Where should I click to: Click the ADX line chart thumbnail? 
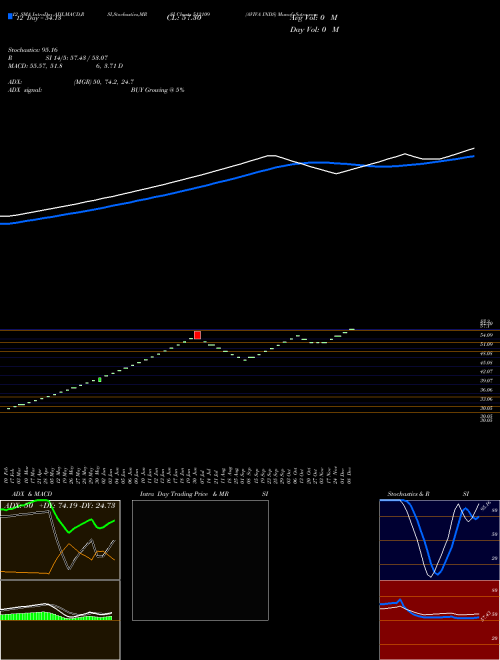pyautogui.click(x=60, y=540)
